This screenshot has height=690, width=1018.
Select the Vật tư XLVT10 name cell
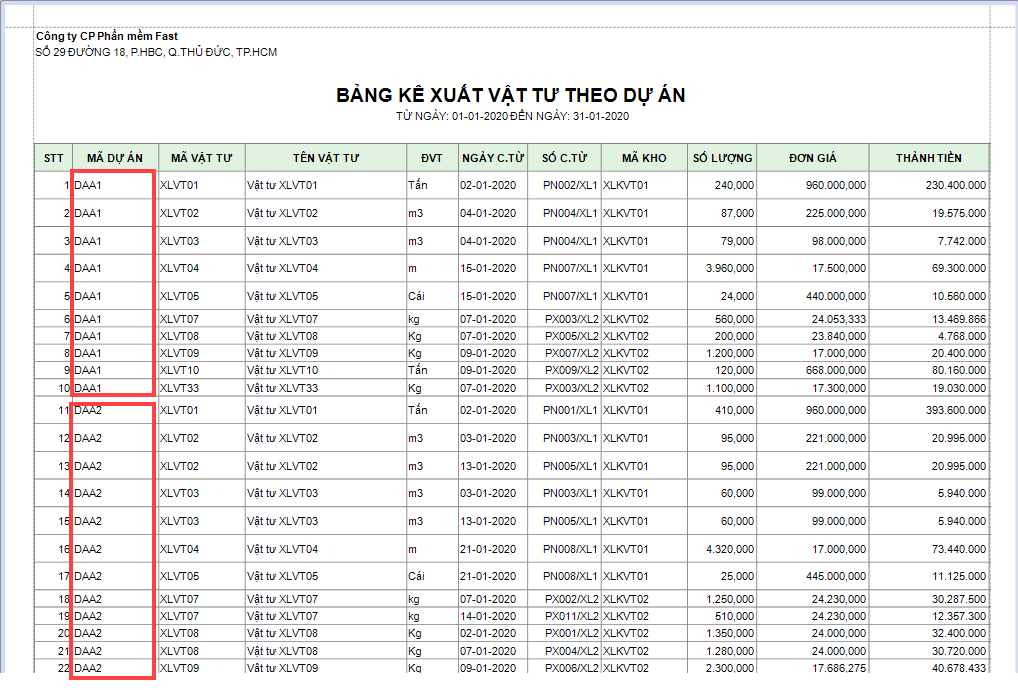point(283,370)
